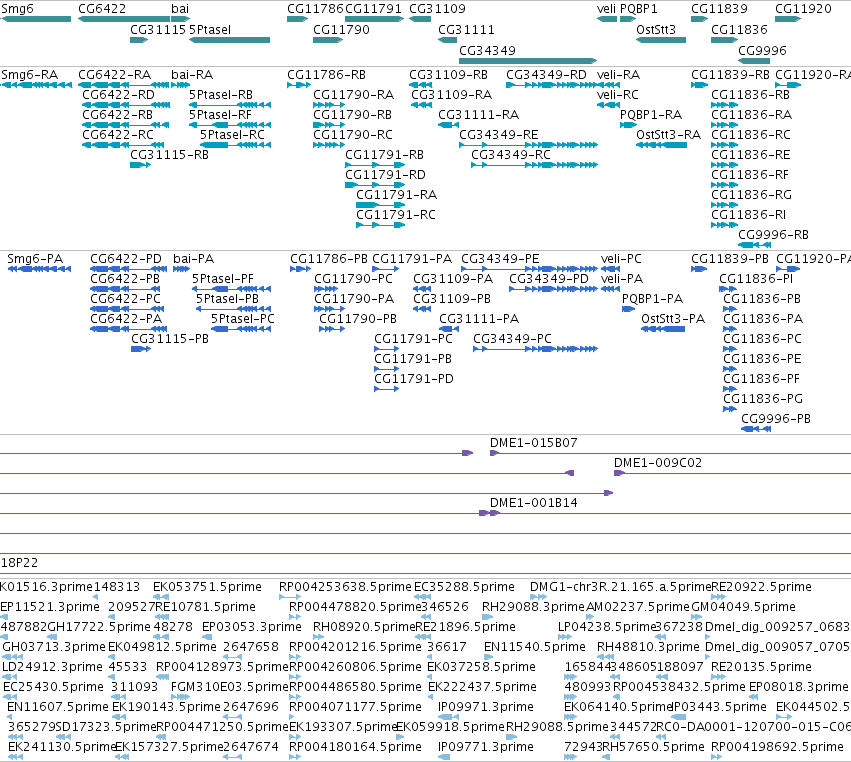The height and width of the screenshot is (762, 851).
Task: Click EST EC35288.5prime
Action: [x=464, y=587]
